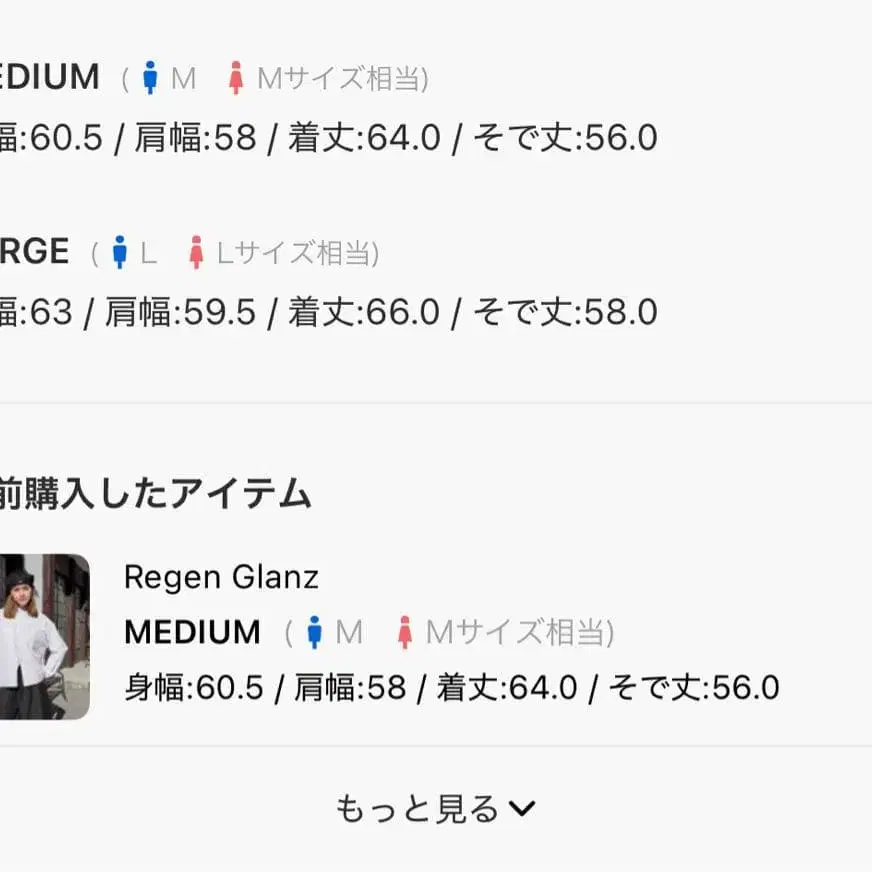
Task: Select the LARGE size heading
Action: (x=34, y=252)
